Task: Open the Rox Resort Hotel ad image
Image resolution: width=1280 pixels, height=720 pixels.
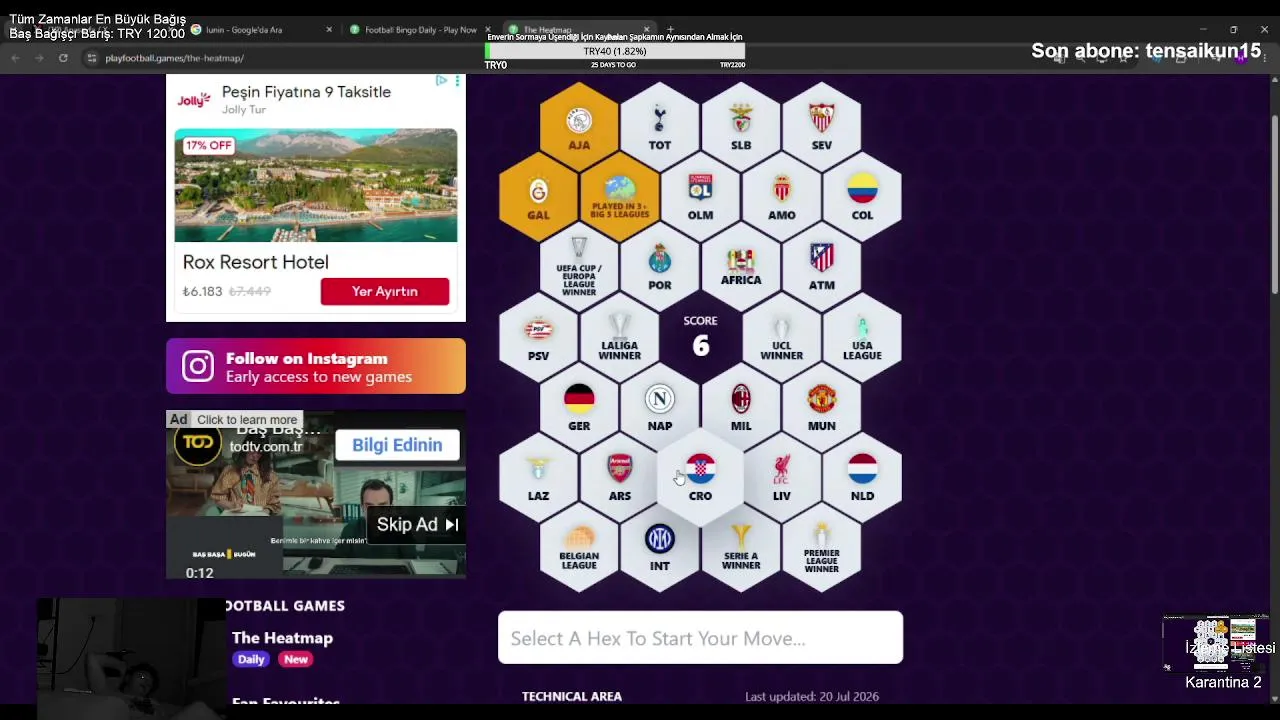Action: pyautogui.click(x=316, y=185)
